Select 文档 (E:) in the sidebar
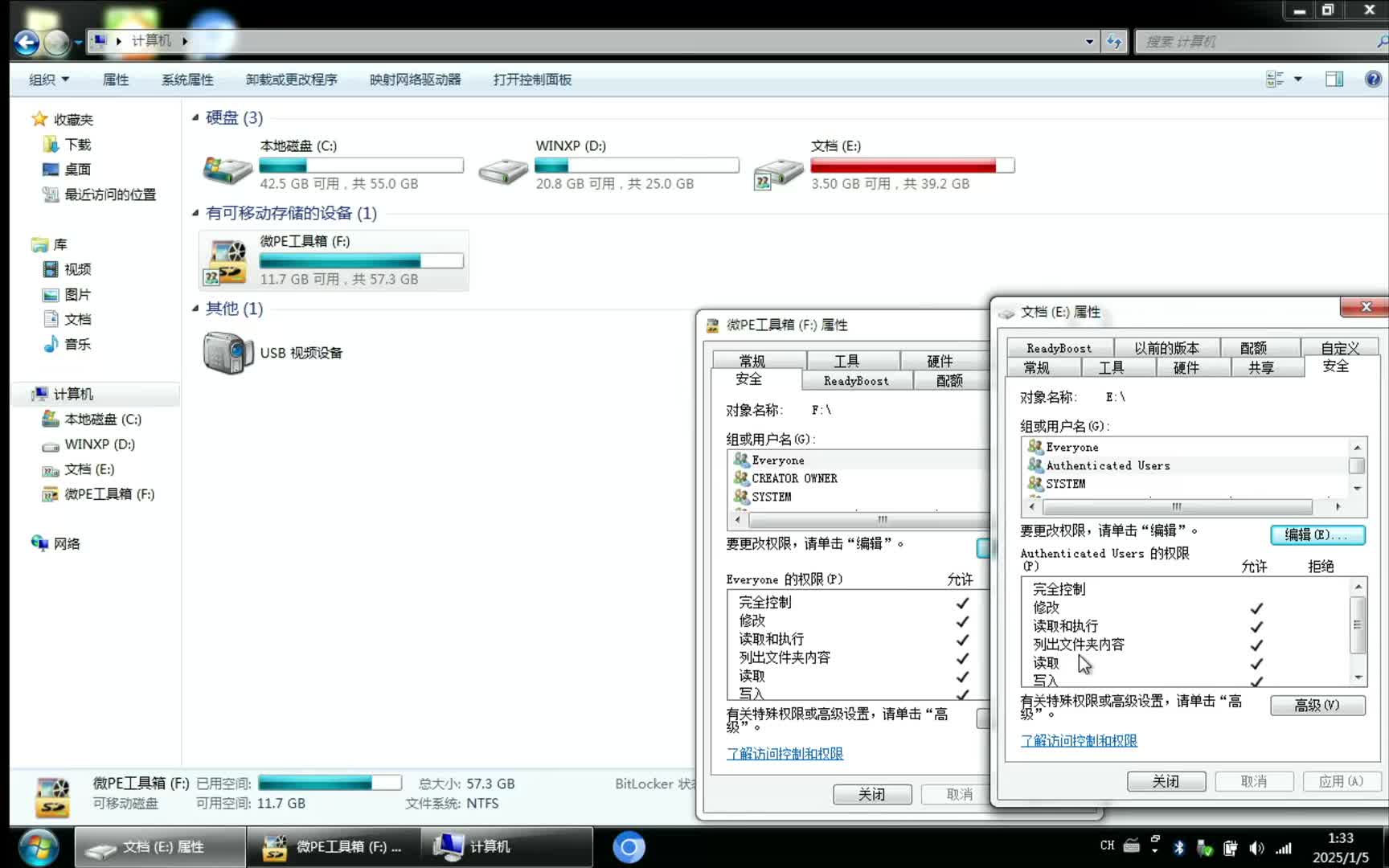This screenshot has width=1389, height=868. [87, 469]
